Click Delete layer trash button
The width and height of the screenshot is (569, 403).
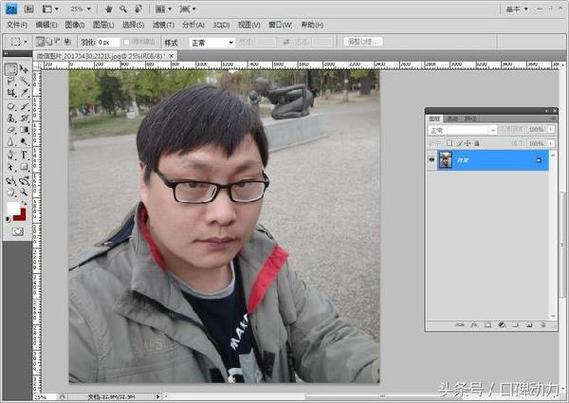tap(543, 325)
